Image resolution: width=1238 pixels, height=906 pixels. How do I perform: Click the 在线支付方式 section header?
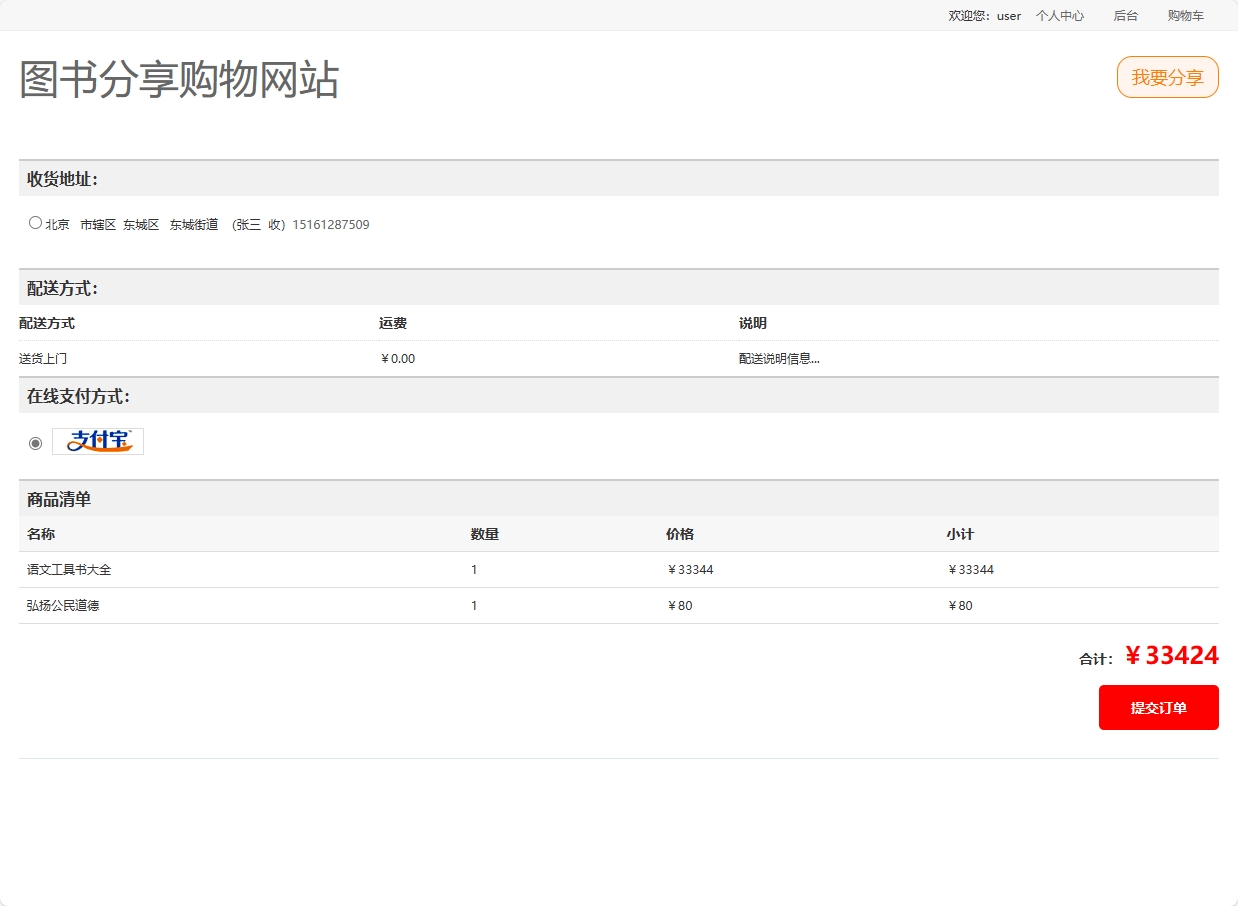[x=78, y=396]
